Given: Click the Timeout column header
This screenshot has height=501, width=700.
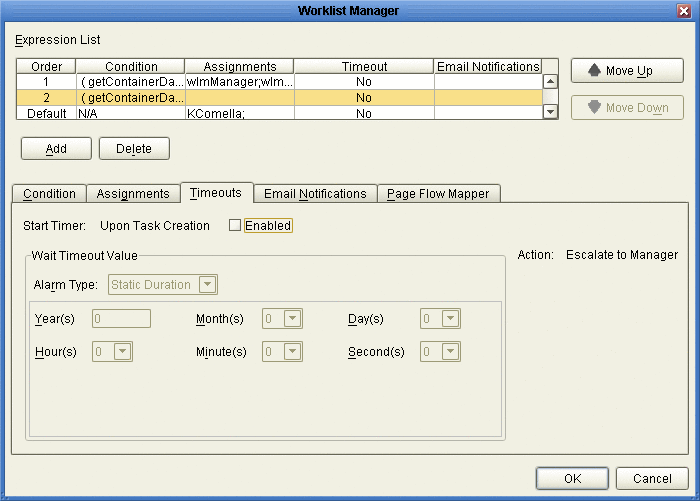Looking at the screenshot, I should (x=364, y=67).
